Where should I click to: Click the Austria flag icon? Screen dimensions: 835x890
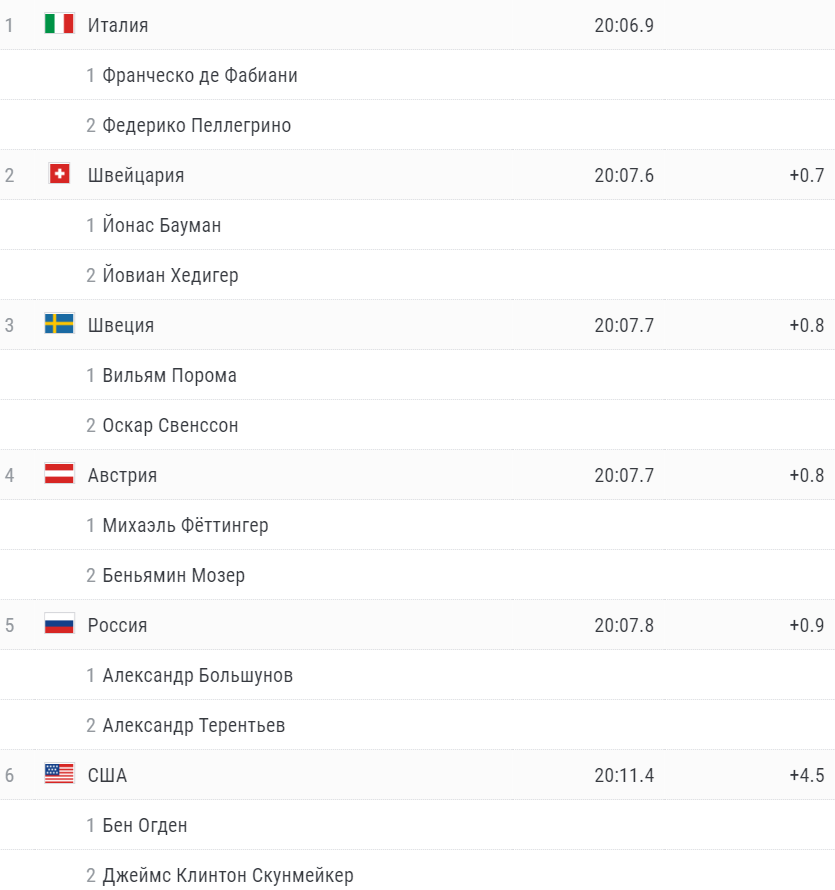59,473
